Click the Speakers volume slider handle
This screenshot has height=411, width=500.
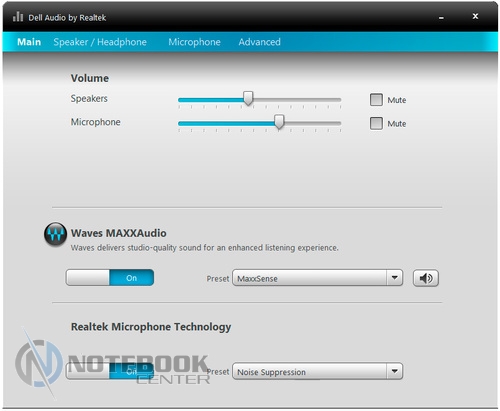(x=248, y=98)
